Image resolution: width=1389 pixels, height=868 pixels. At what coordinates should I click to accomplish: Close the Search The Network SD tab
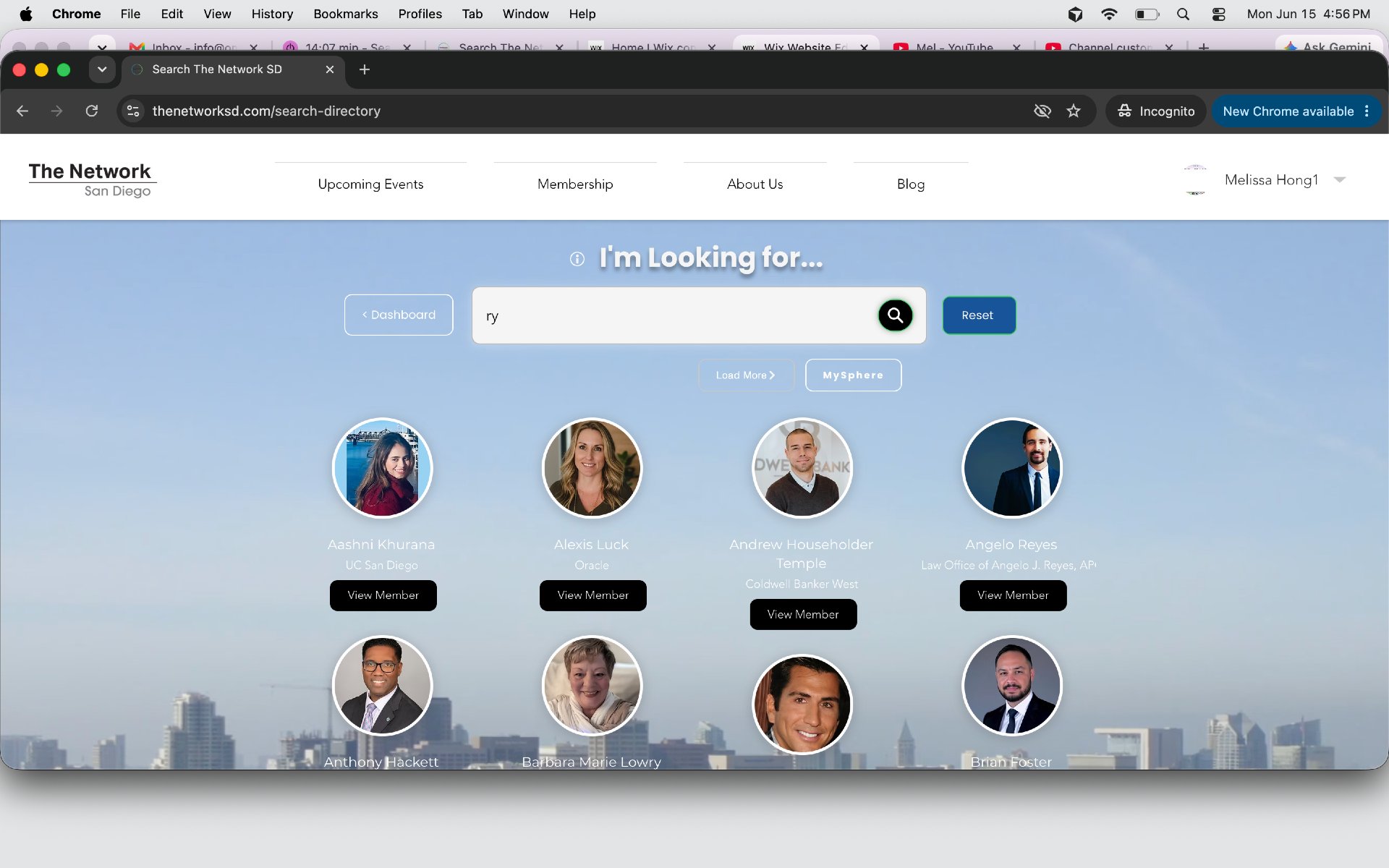pos(330,69)
